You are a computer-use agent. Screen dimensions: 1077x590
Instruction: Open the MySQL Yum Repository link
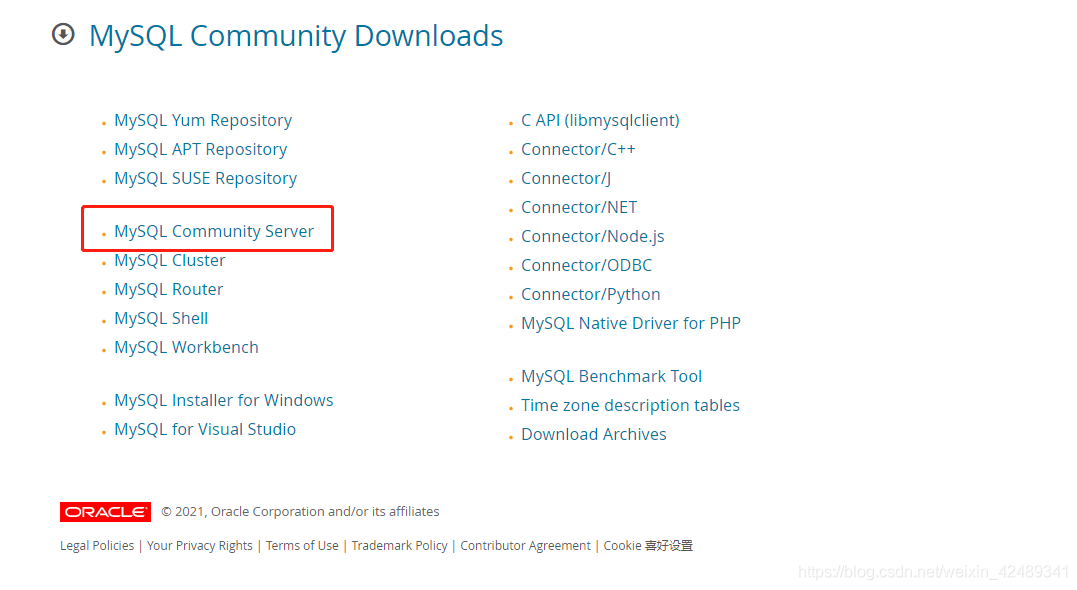tap(202, 119)
